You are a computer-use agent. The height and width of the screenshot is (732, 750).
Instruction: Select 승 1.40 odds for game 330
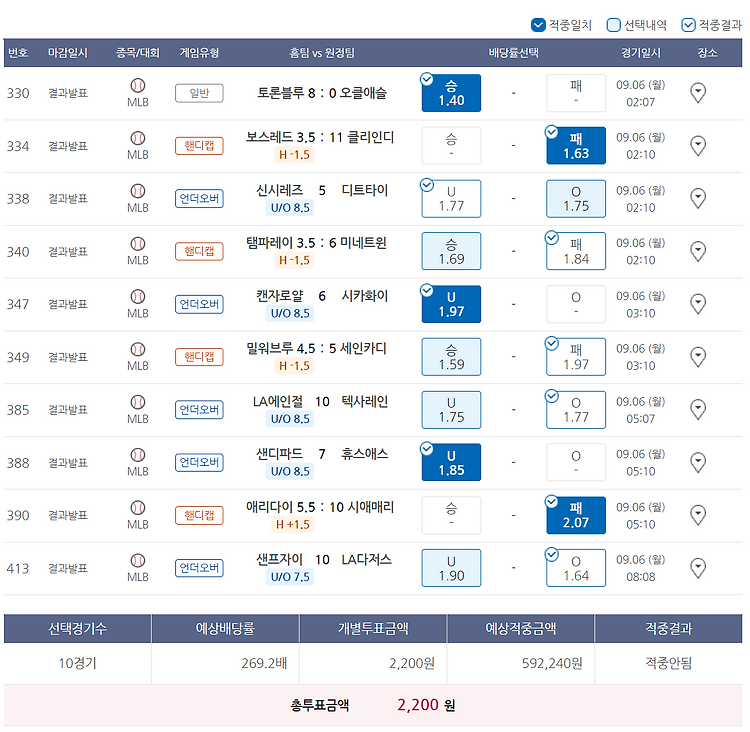451,93
